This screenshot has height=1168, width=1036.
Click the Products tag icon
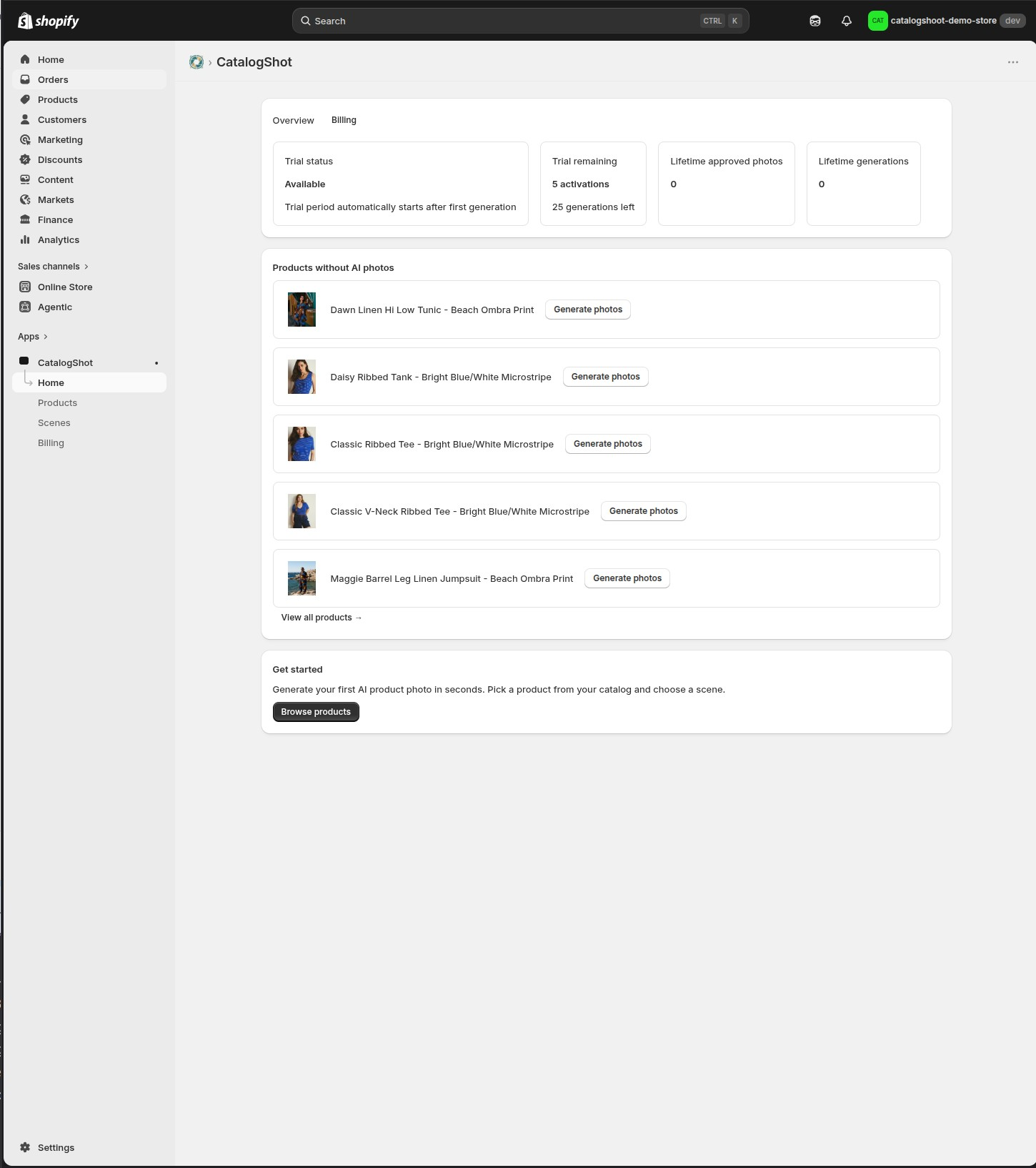(x=25, y=99)
